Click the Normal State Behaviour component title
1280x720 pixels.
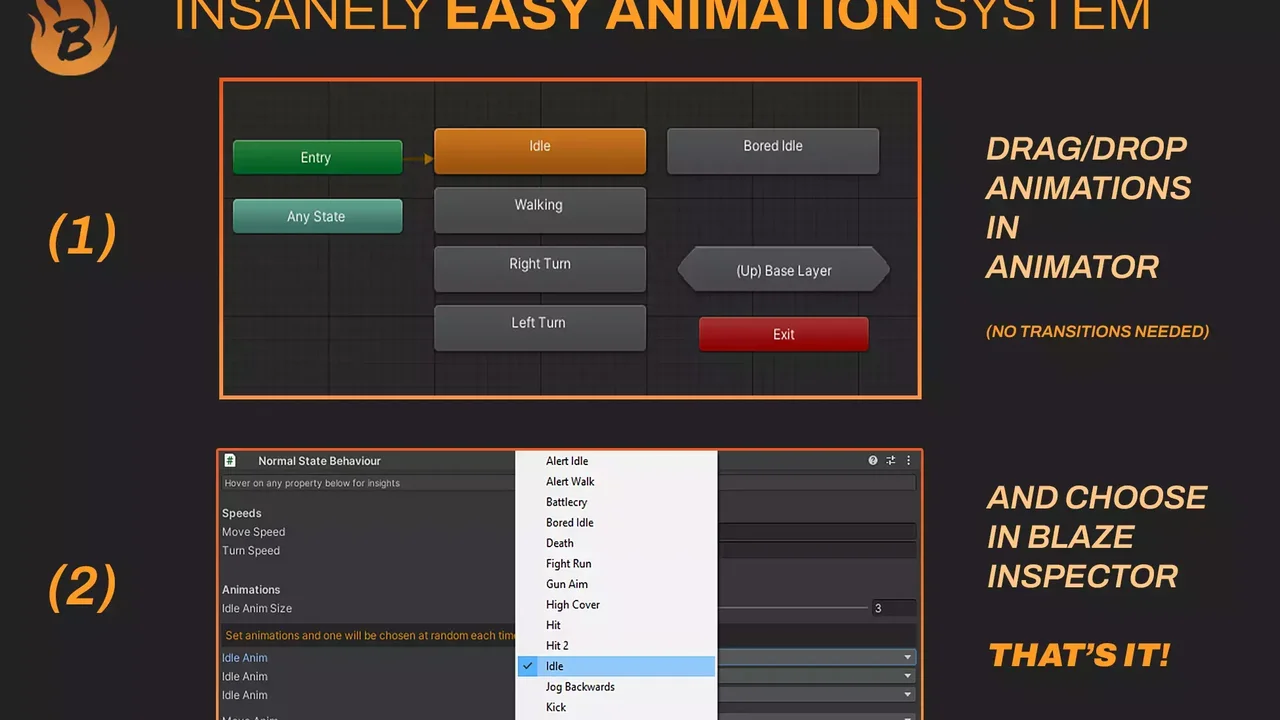319,461
